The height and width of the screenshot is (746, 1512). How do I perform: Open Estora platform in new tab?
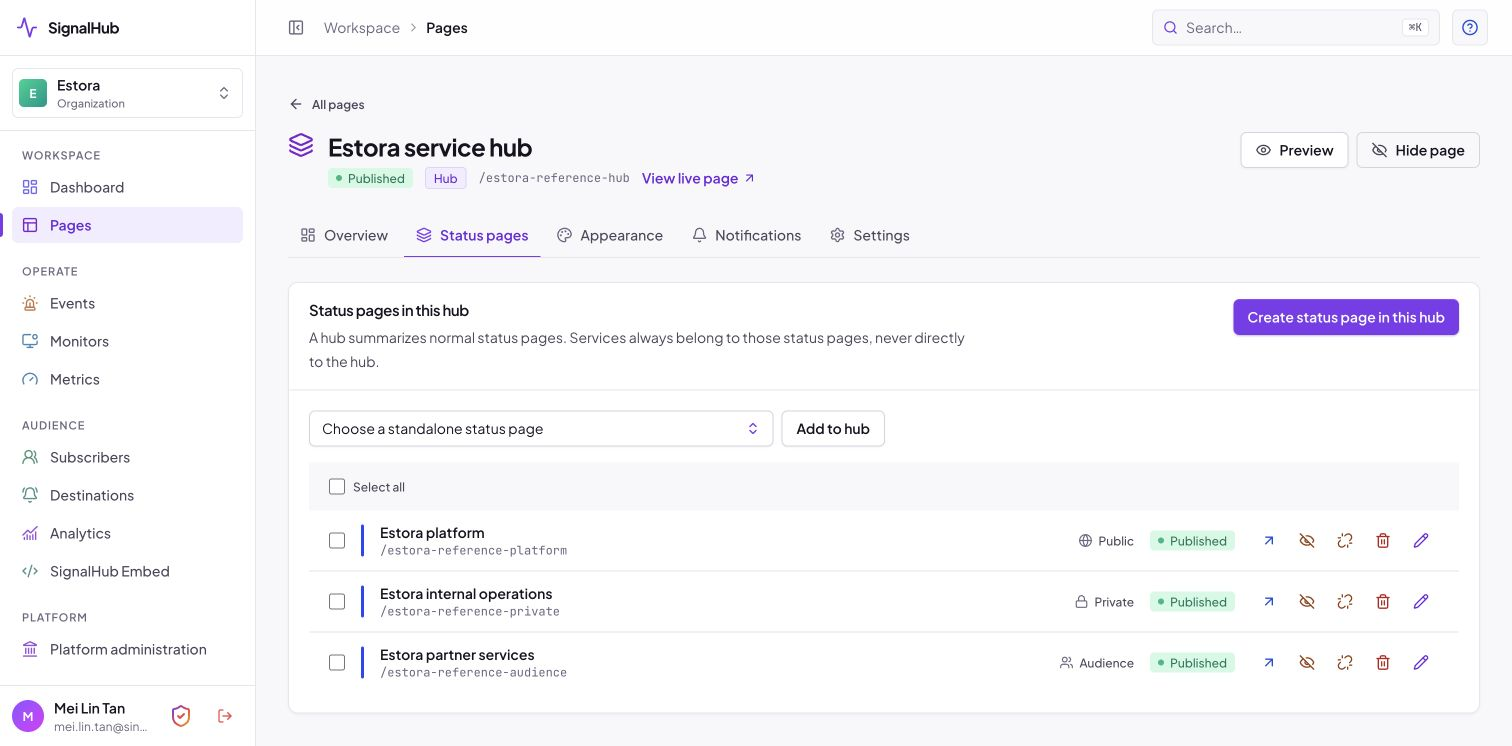click(x=1269, y=541)
